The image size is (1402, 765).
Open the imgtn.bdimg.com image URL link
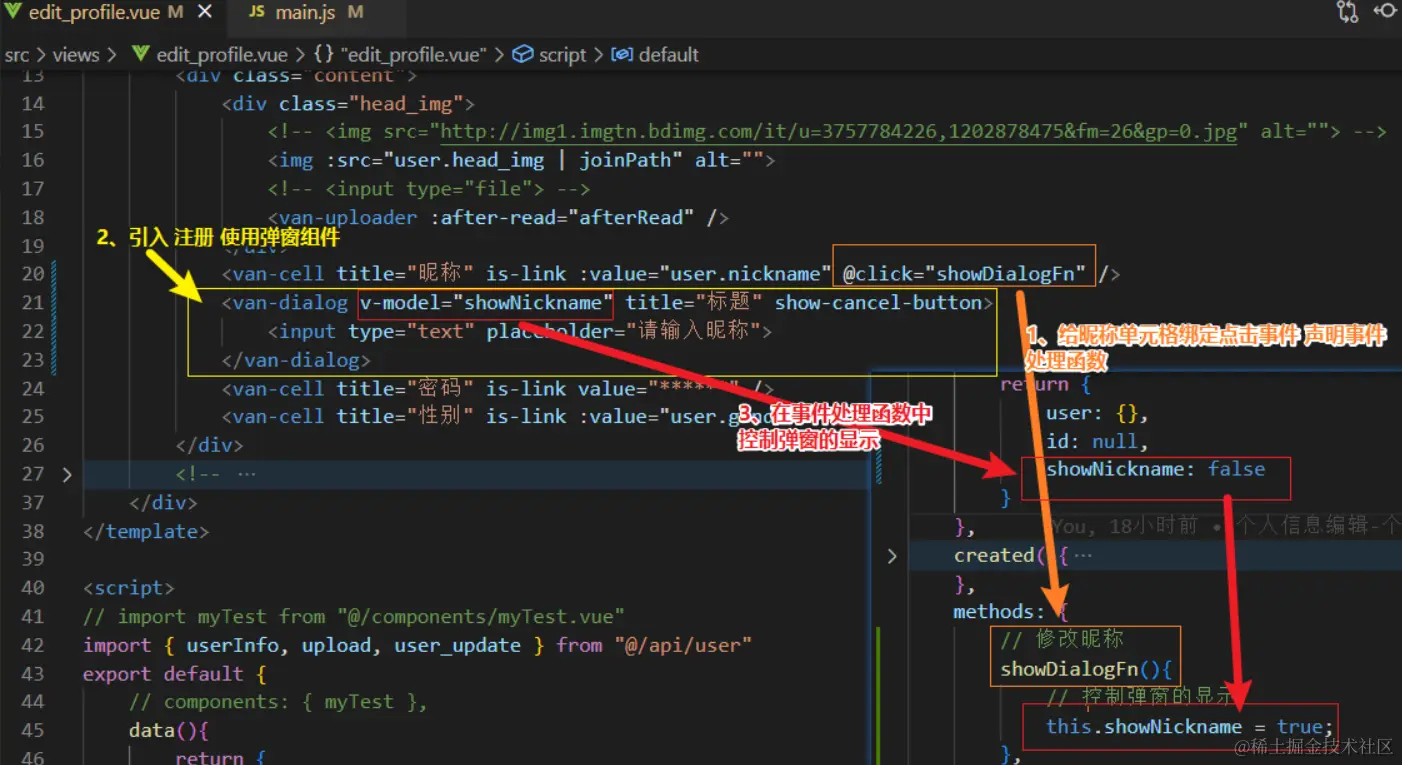pos(839,131)
